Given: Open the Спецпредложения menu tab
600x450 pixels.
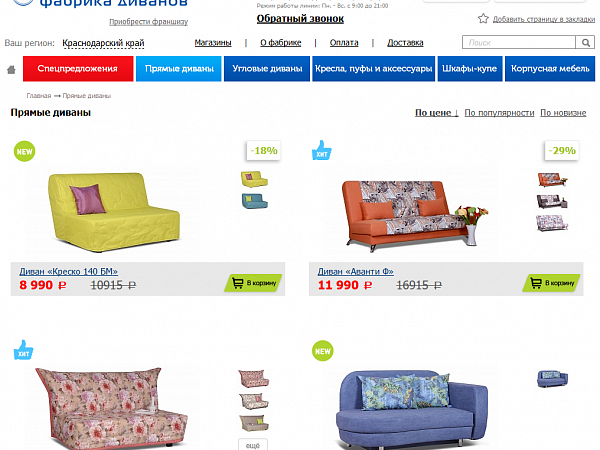Looking at the screenshot, I should click(78, 69).
